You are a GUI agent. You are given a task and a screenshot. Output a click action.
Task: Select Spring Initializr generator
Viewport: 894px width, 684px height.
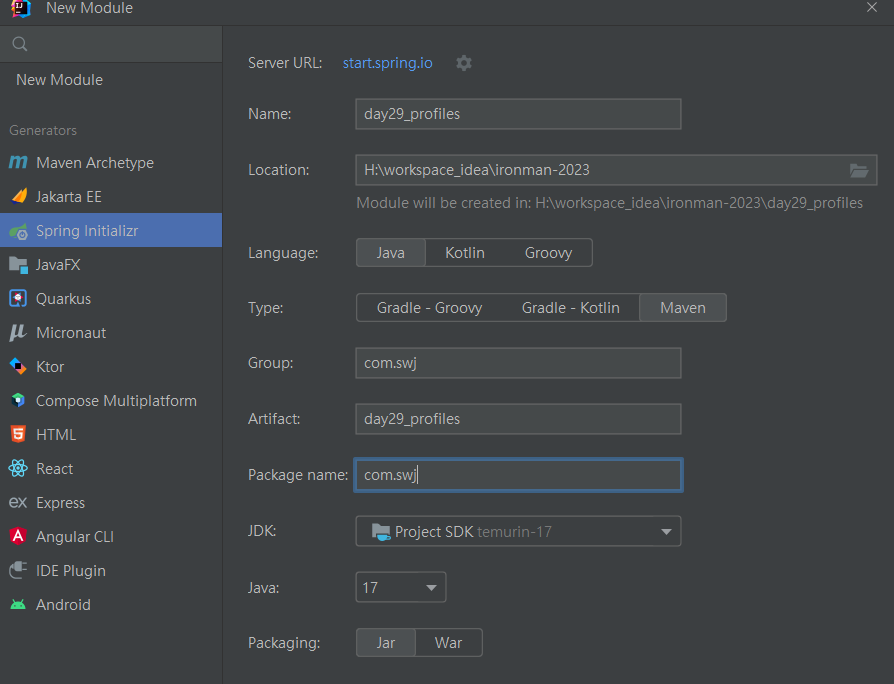coord(111,230)
